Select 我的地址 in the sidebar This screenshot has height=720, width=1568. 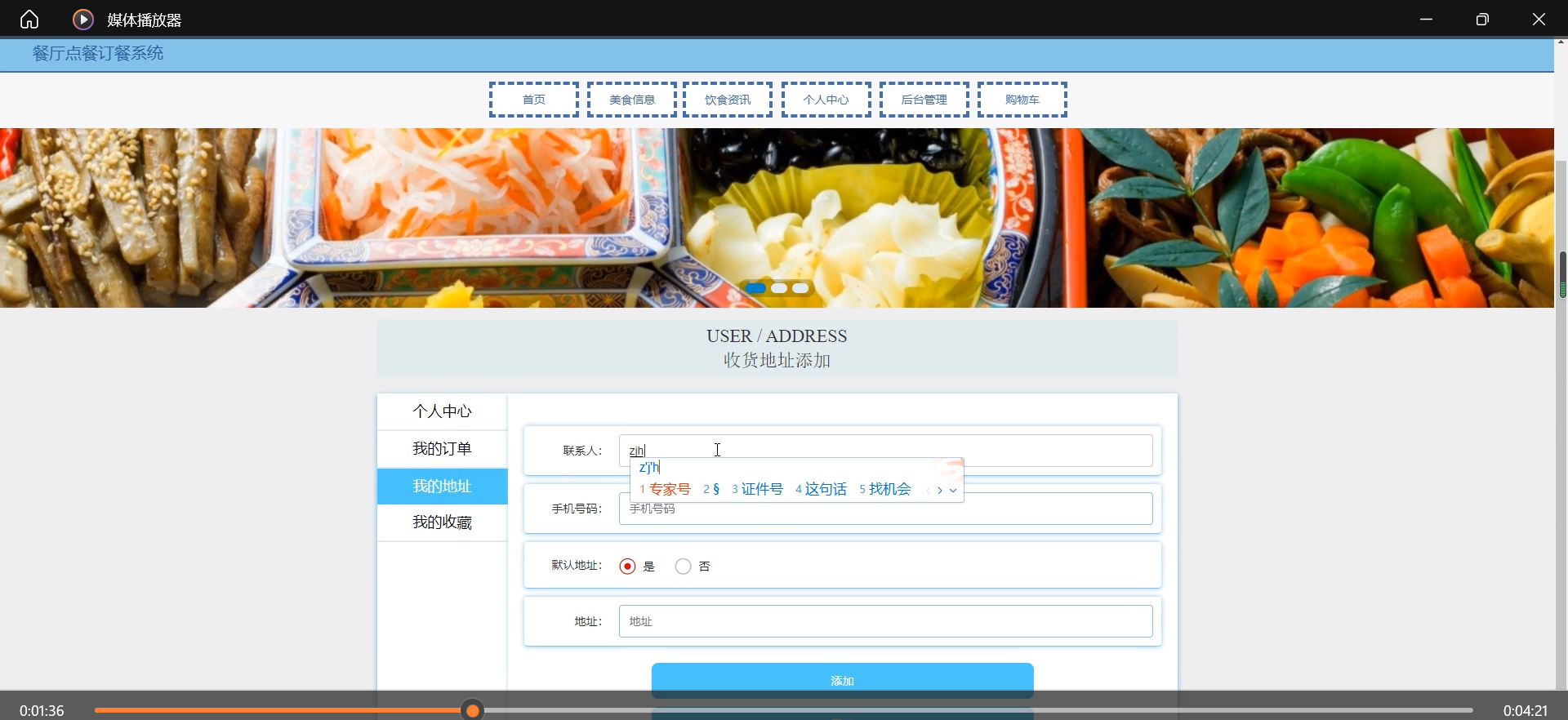click(x=442, y=487)
